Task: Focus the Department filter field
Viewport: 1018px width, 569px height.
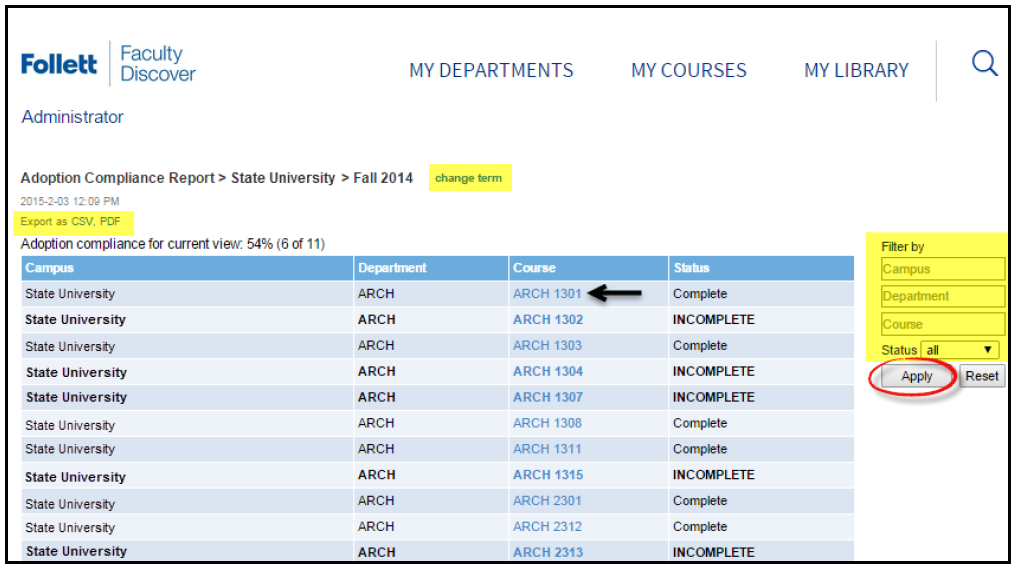Action: click(943, 296)
